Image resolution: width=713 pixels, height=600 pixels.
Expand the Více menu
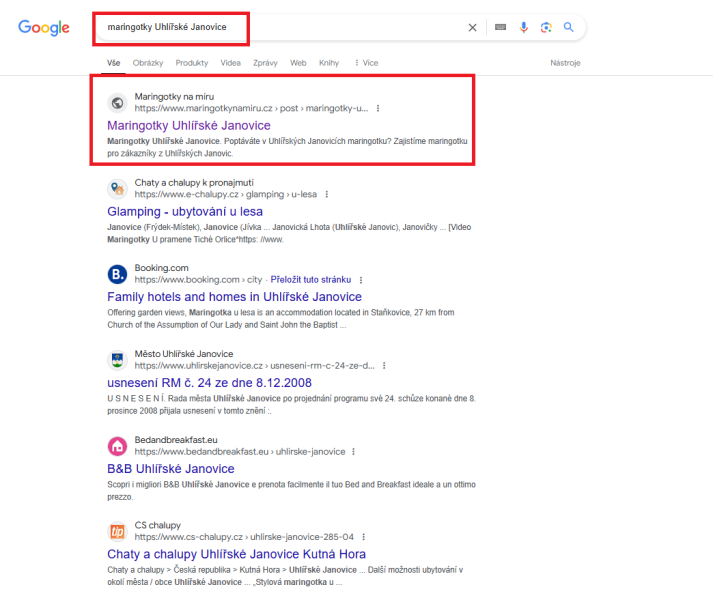367,63
